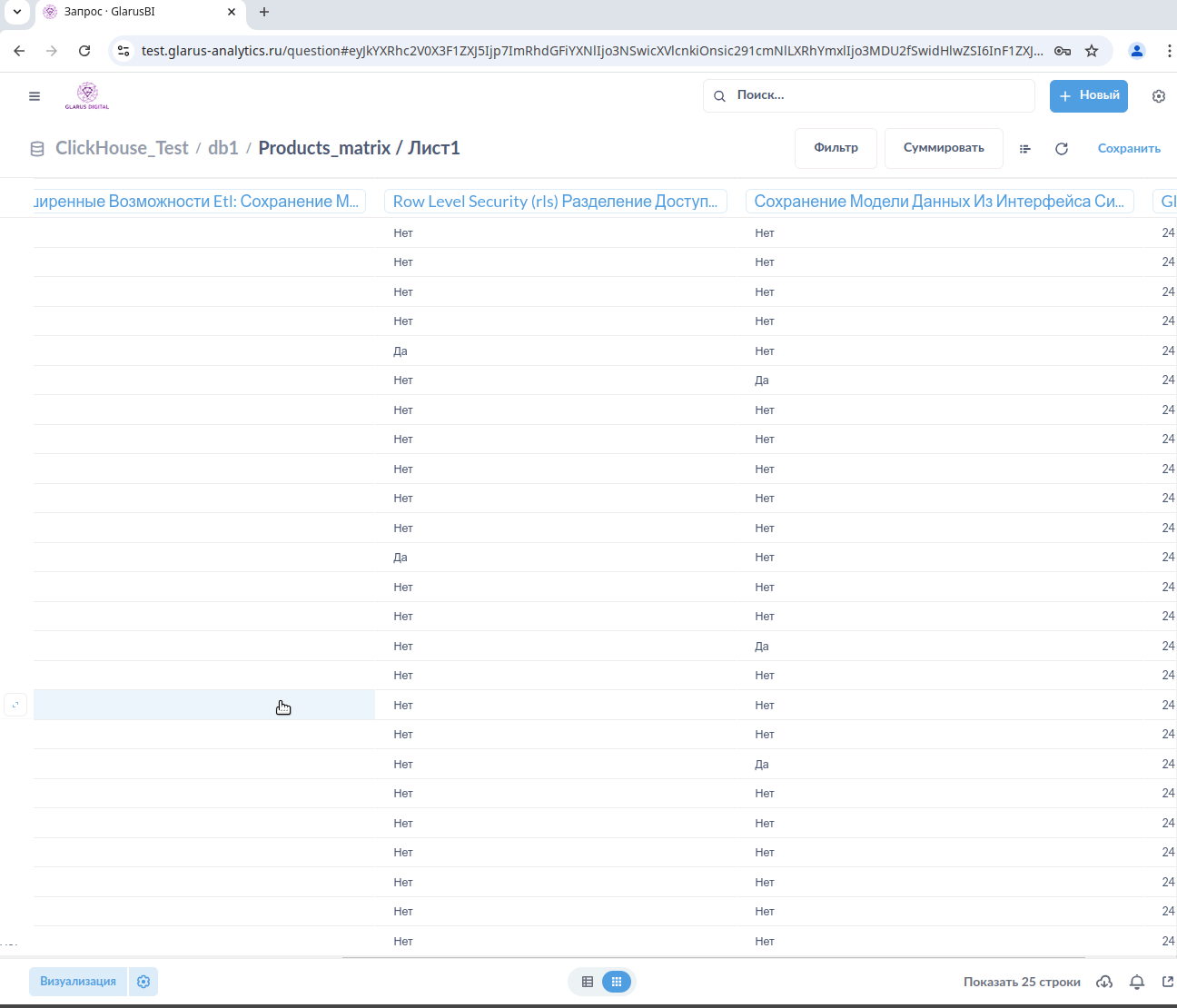Viewport: 1177px width, 1008px height.
Task: Refresh the query results
Action: pyautogui.click(x=1061, y=149)
